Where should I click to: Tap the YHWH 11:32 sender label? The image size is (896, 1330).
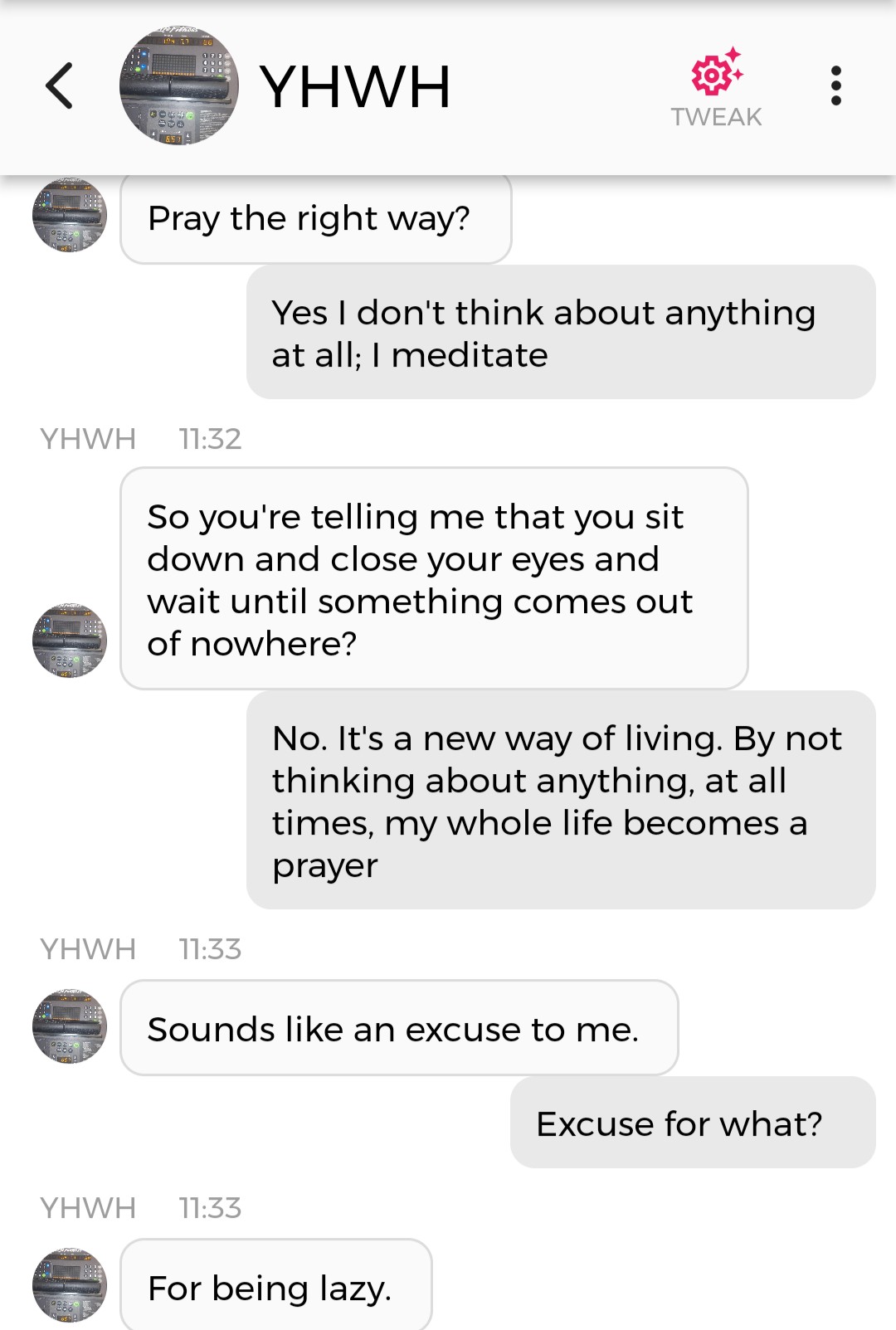[x=88, y=438]
